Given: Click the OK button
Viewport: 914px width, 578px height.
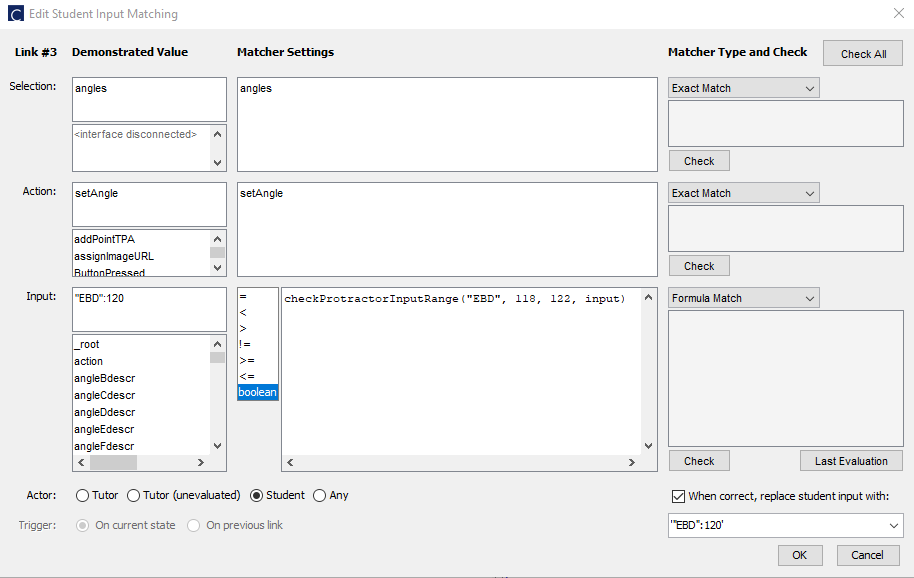Looking at the screenshot, I should click(799, 555).
